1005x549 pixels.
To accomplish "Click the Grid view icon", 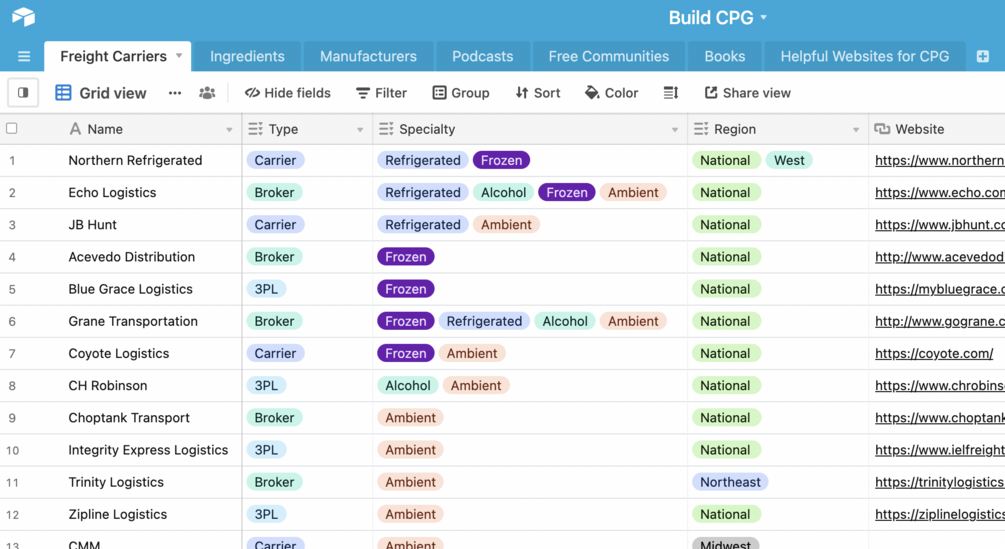I will pyautogui.click(x=63, y=93).
